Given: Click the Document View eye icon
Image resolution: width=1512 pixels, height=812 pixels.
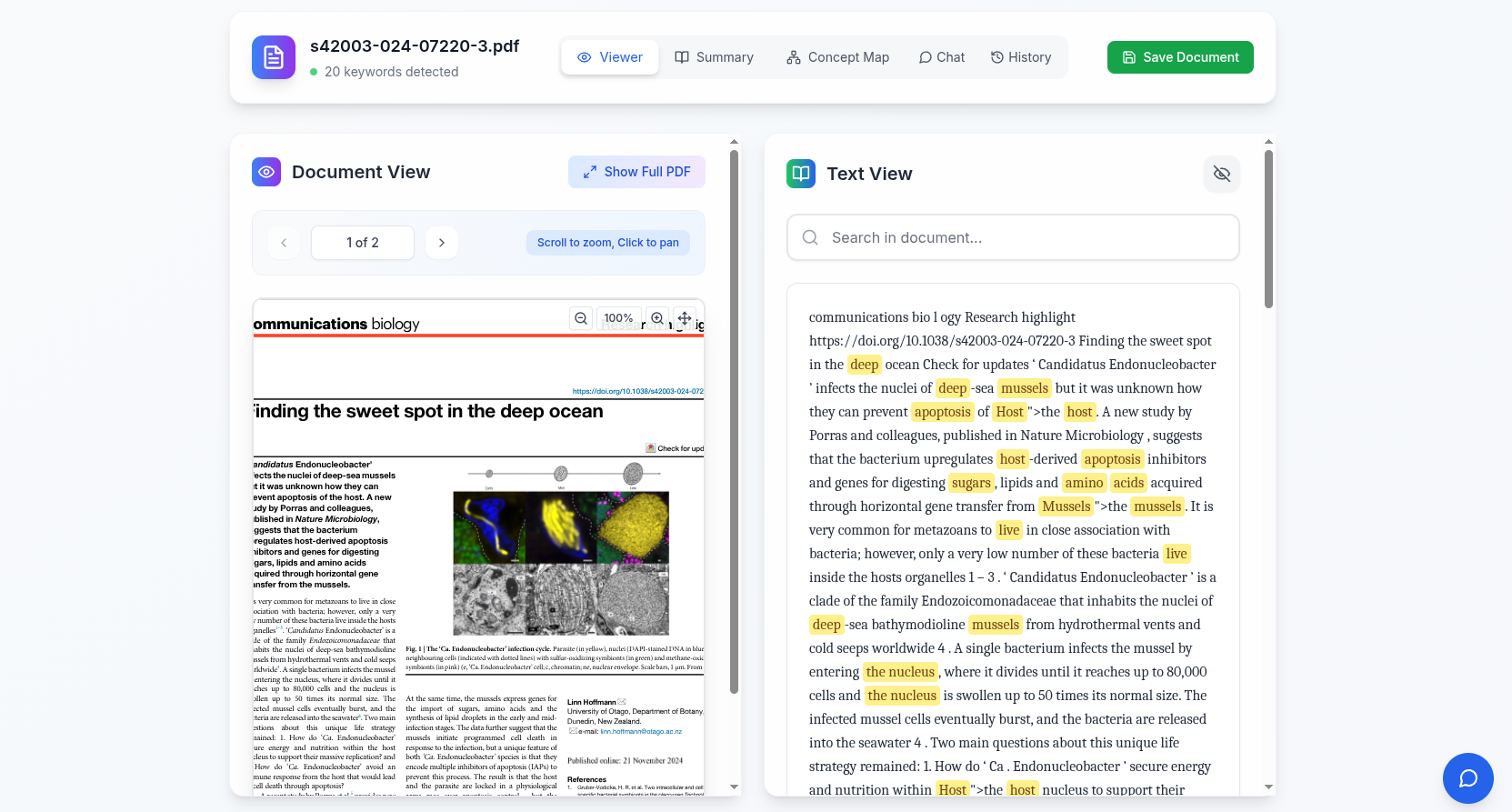Looking at the screenshot, I should 266,172.
